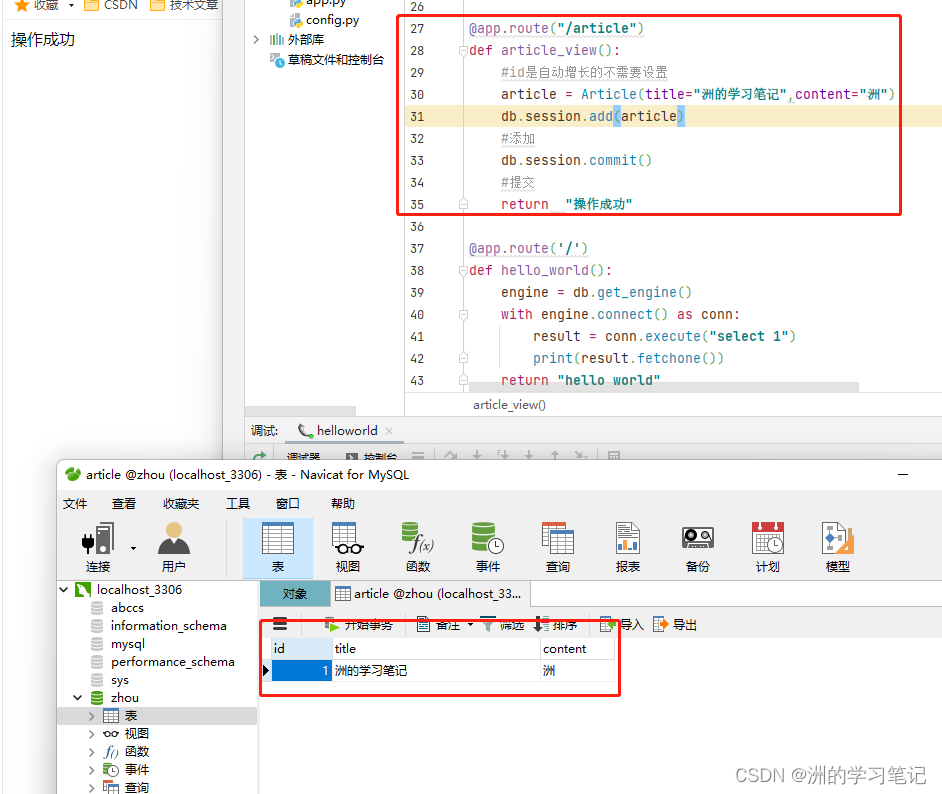Click the Filter (筛选) button
Image resolution: width=942 pixels, height=794 pixels.
pos(503,625)
